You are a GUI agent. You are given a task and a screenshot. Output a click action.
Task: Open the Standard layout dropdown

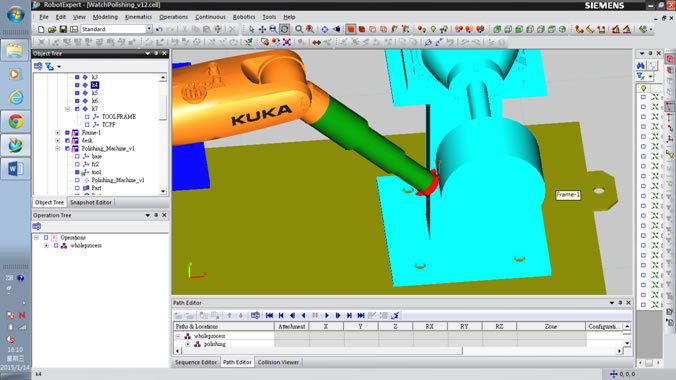[149, 29]
